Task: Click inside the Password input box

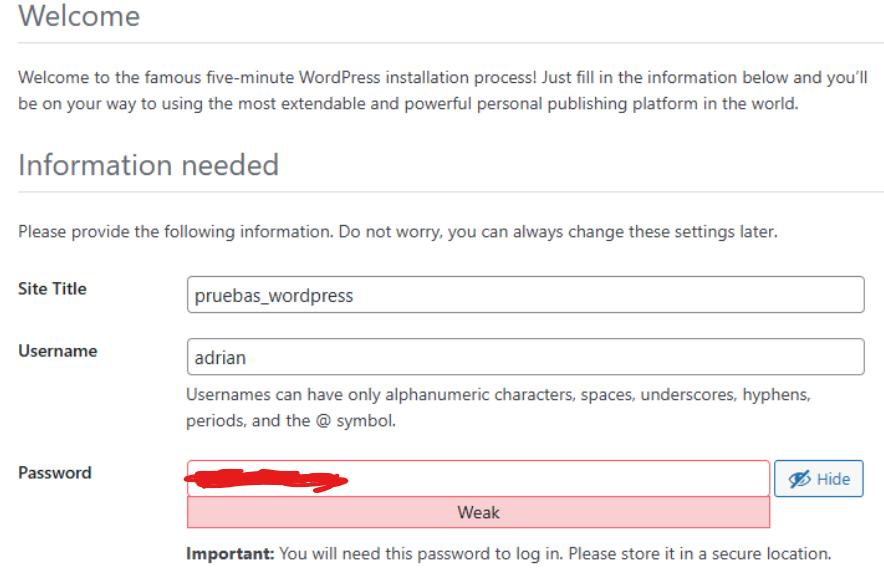Action: click(479, 479)
